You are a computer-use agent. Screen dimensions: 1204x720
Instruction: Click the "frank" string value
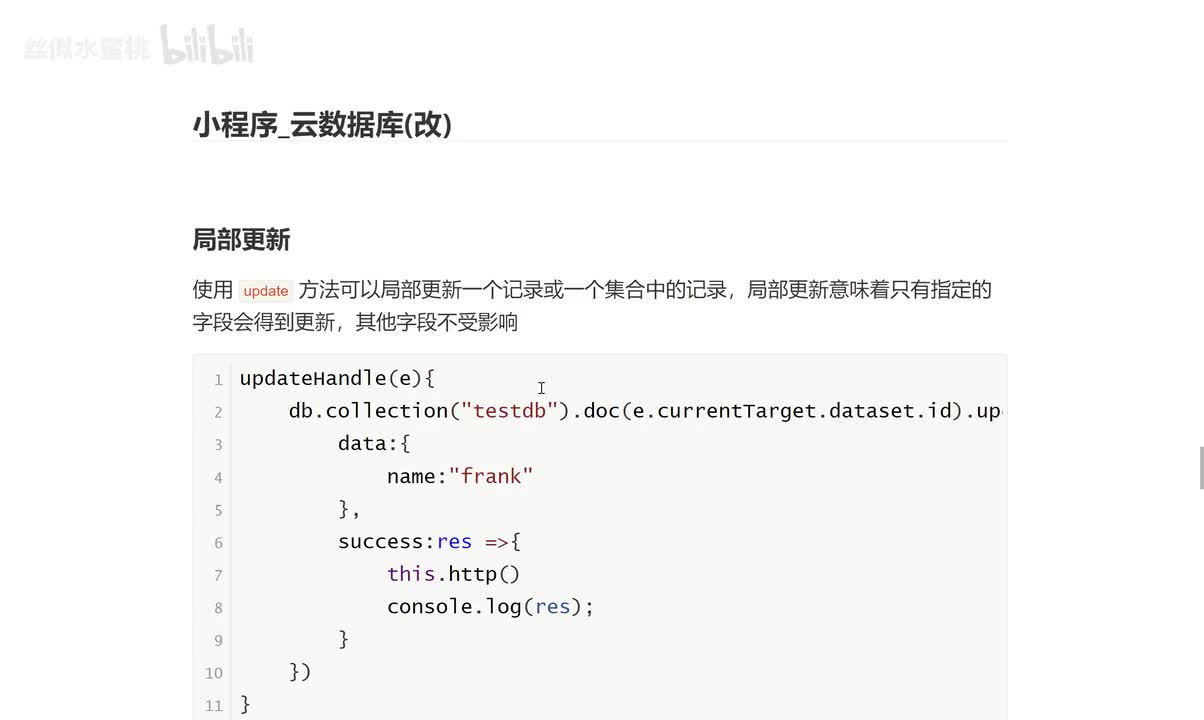click(491, 476)
